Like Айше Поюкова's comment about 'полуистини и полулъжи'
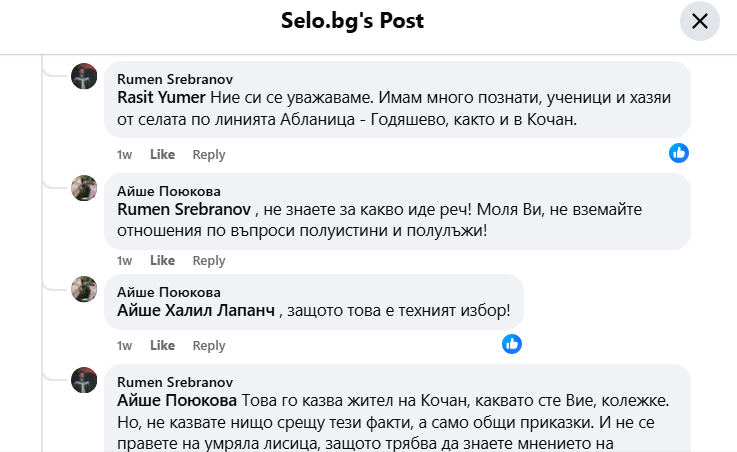Viewport: 737px width, 452px height. (x=162, y=261)
